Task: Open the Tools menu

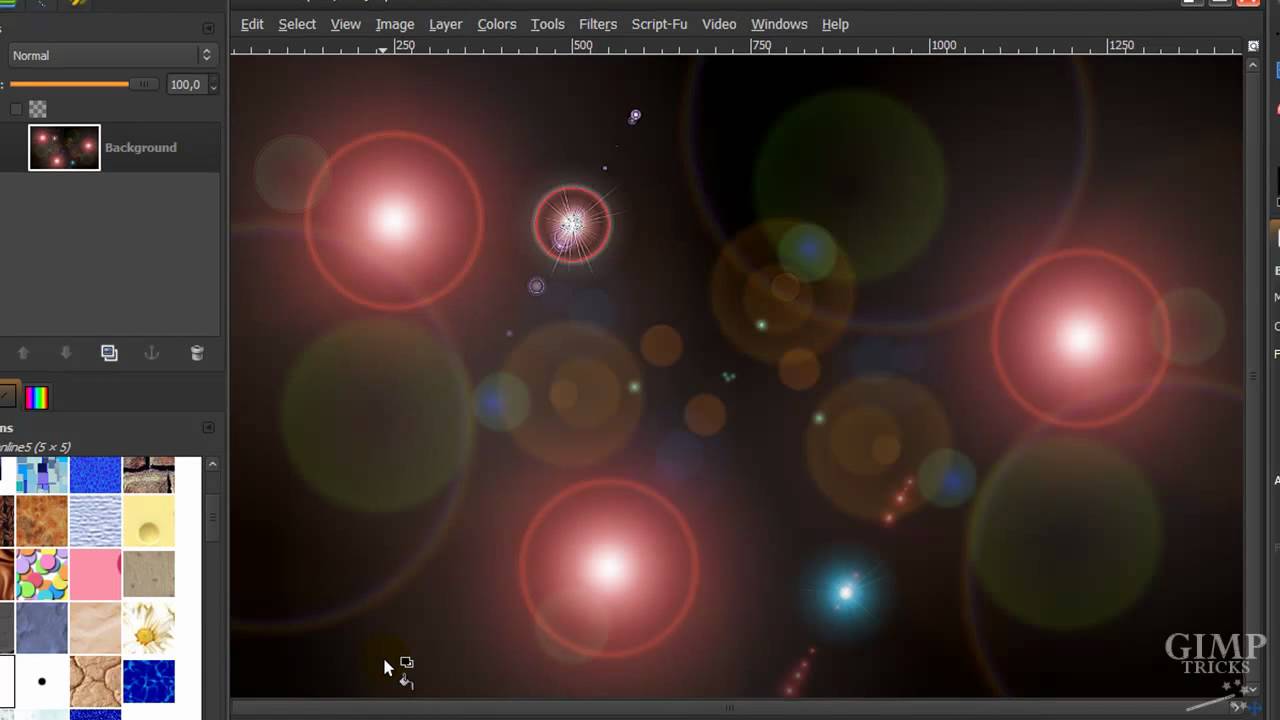Action: tap(548, 24)
